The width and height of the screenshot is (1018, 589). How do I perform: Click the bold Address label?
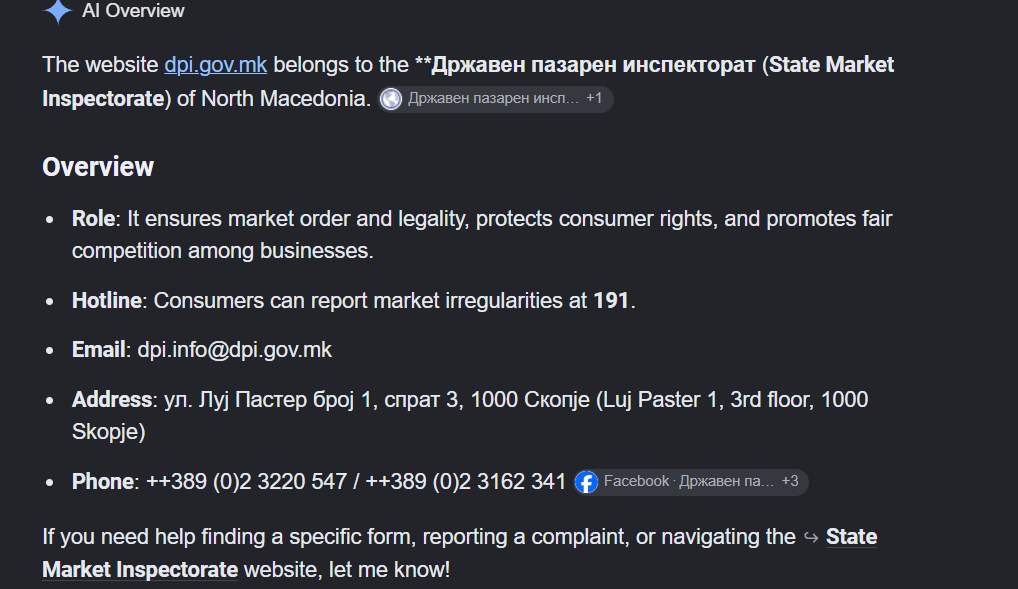[x=112, y=399]
